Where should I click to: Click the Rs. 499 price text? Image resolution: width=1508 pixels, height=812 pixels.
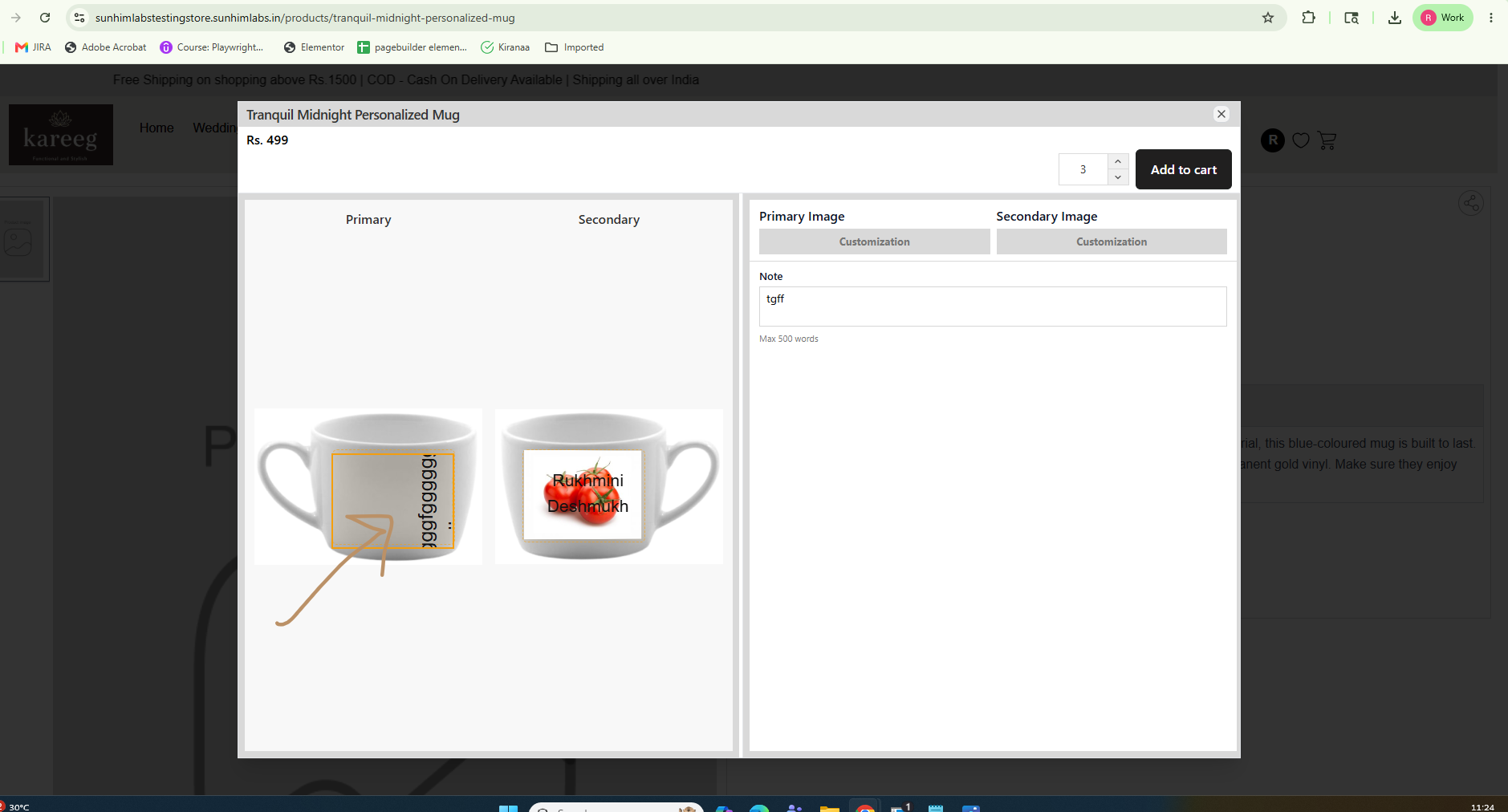267,140
